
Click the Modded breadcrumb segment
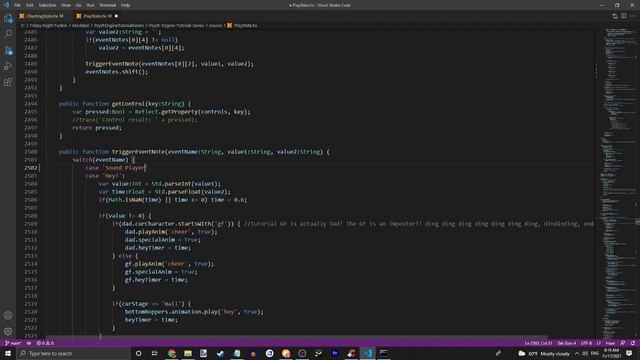(80, 25)
